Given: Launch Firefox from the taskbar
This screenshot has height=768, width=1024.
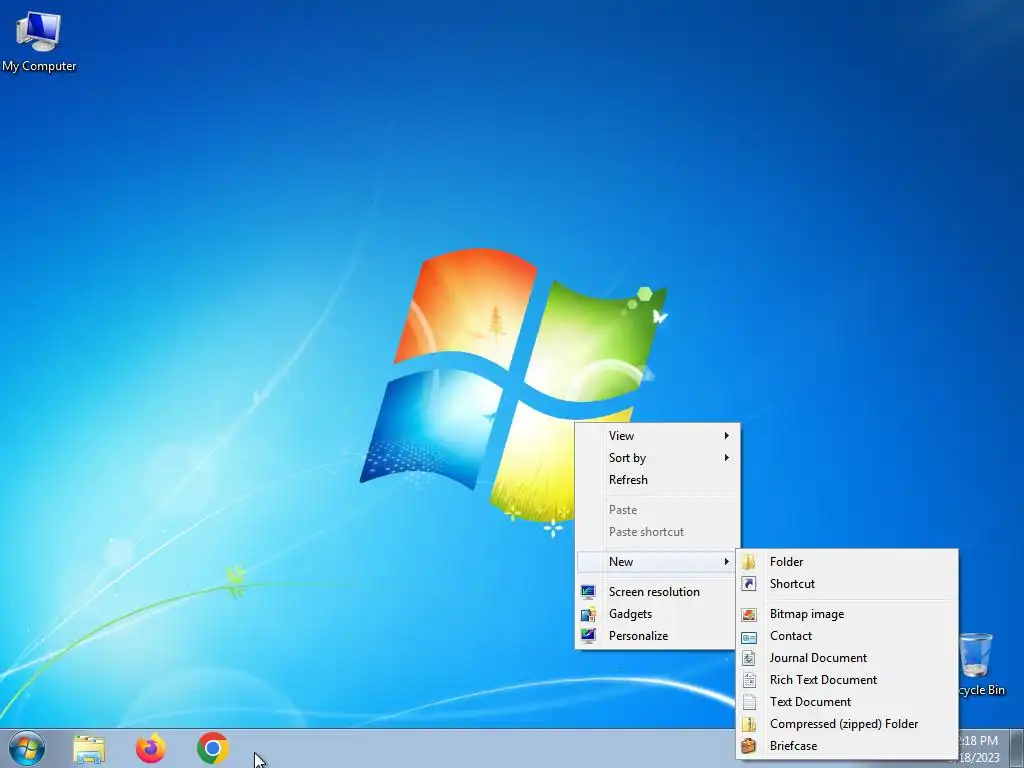Looking at the screenshot, I should [150, 748].
